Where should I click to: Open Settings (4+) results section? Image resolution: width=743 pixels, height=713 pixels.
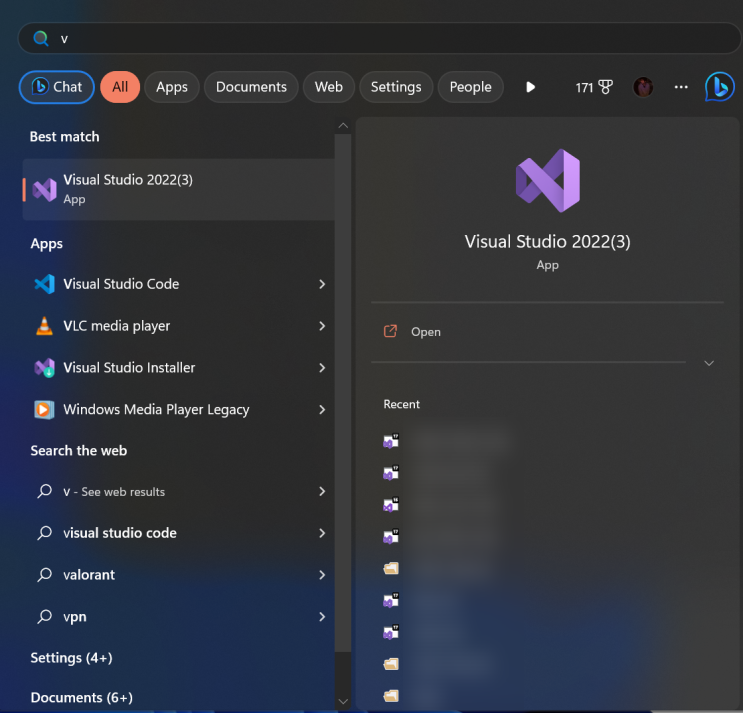point(72,658)
